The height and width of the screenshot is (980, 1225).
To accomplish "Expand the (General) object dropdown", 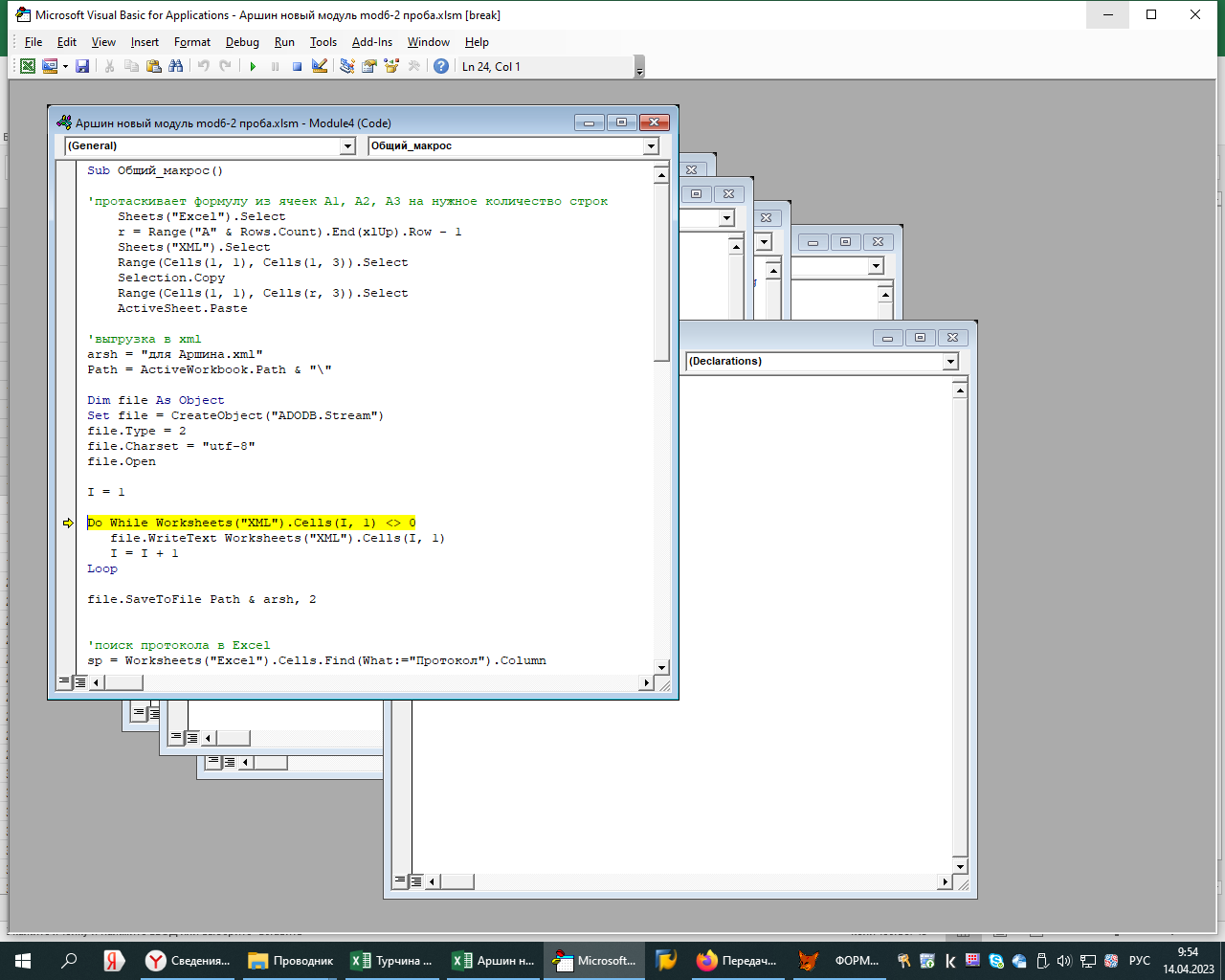I will click(347, 146).
